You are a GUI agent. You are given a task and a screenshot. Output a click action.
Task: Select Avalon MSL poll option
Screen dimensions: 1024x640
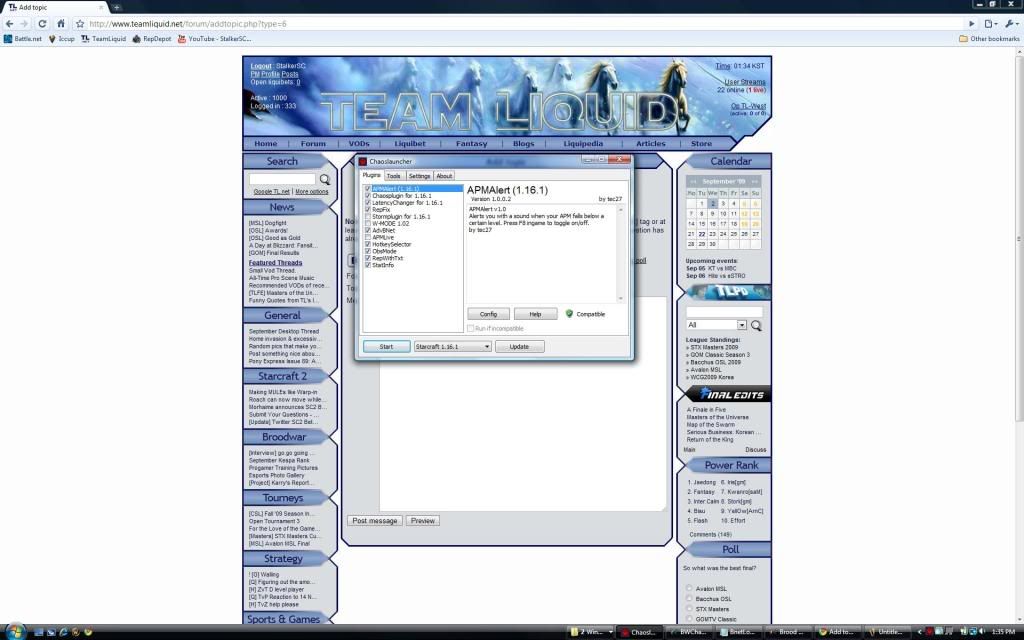[689, 588]
